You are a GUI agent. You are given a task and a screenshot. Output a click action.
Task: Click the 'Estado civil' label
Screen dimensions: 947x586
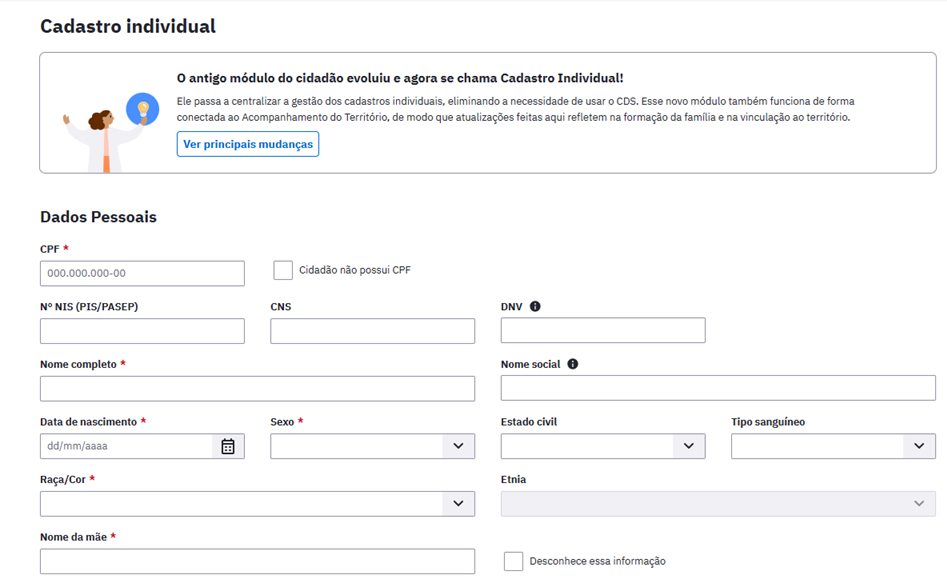(529, 422)
